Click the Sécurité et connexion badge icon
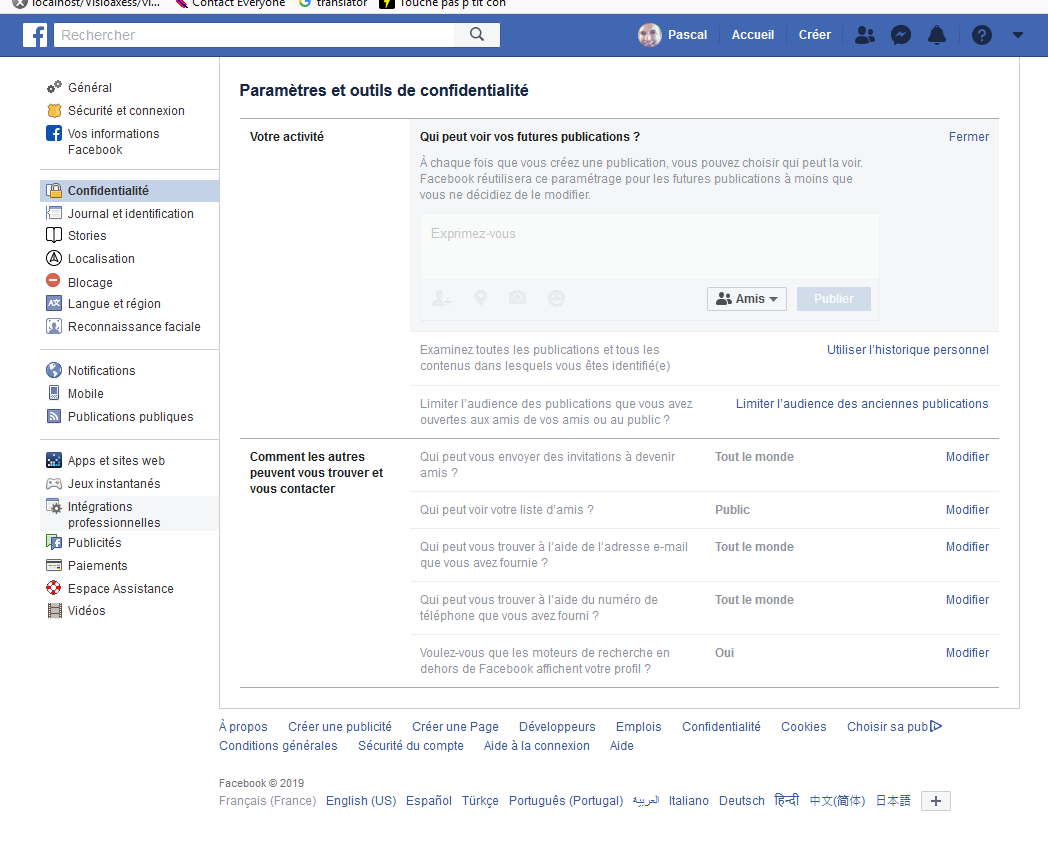The height and width of the screenshot is (866, 1048). click(54, 110)
